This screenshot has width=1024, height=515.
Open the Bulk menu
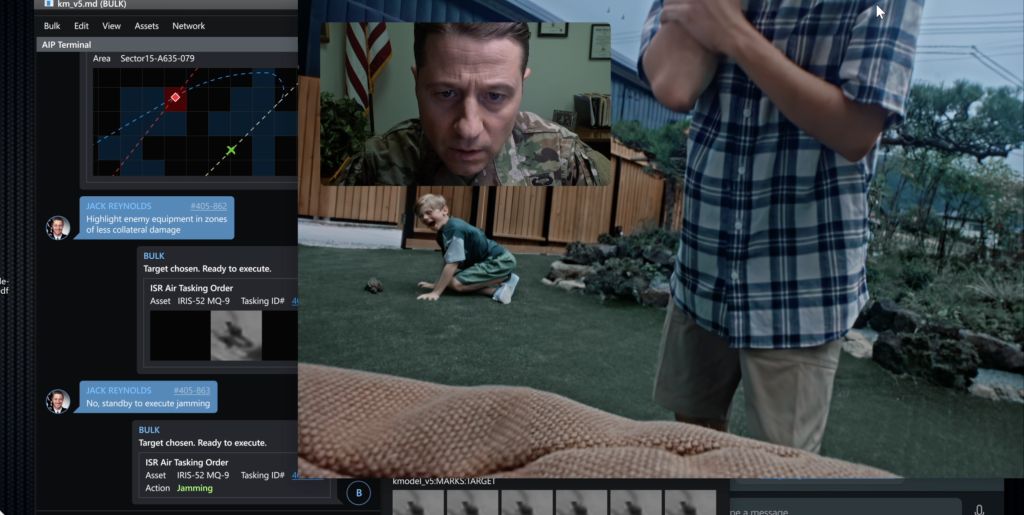click(52, 26)
